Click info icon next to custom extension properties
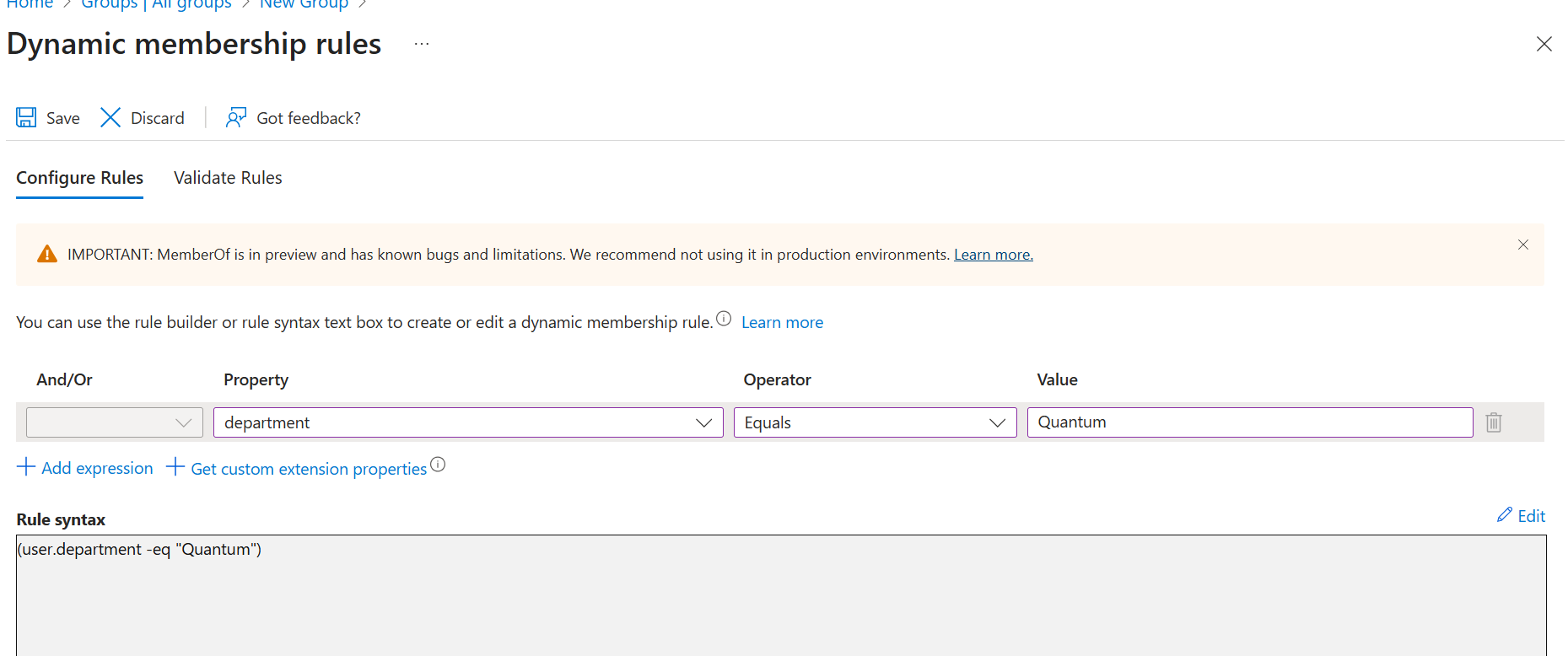1568x656 pixels. (x=438, y=465)
